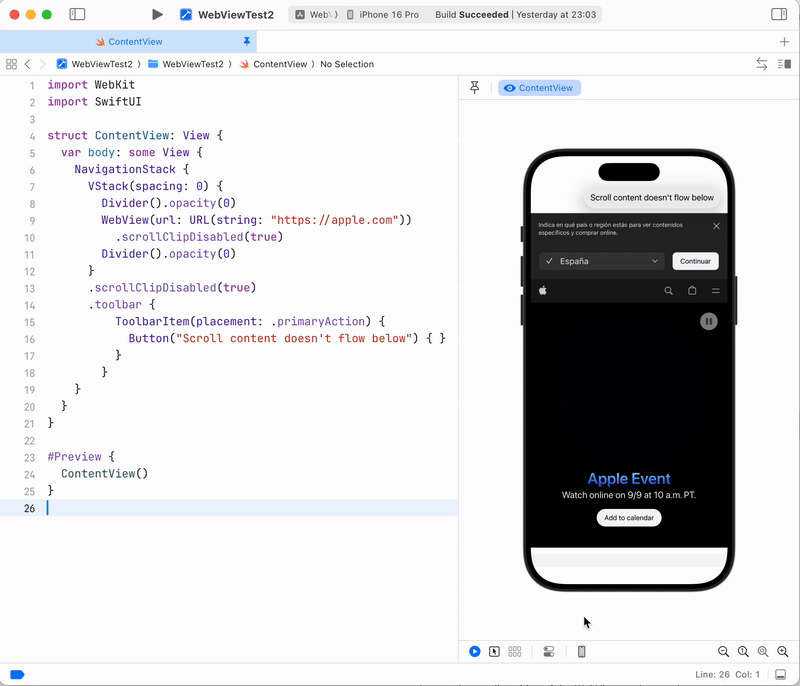Screen dimensions: 800x686
Task: Pin the canvas preview
Action: pos(474,88)
